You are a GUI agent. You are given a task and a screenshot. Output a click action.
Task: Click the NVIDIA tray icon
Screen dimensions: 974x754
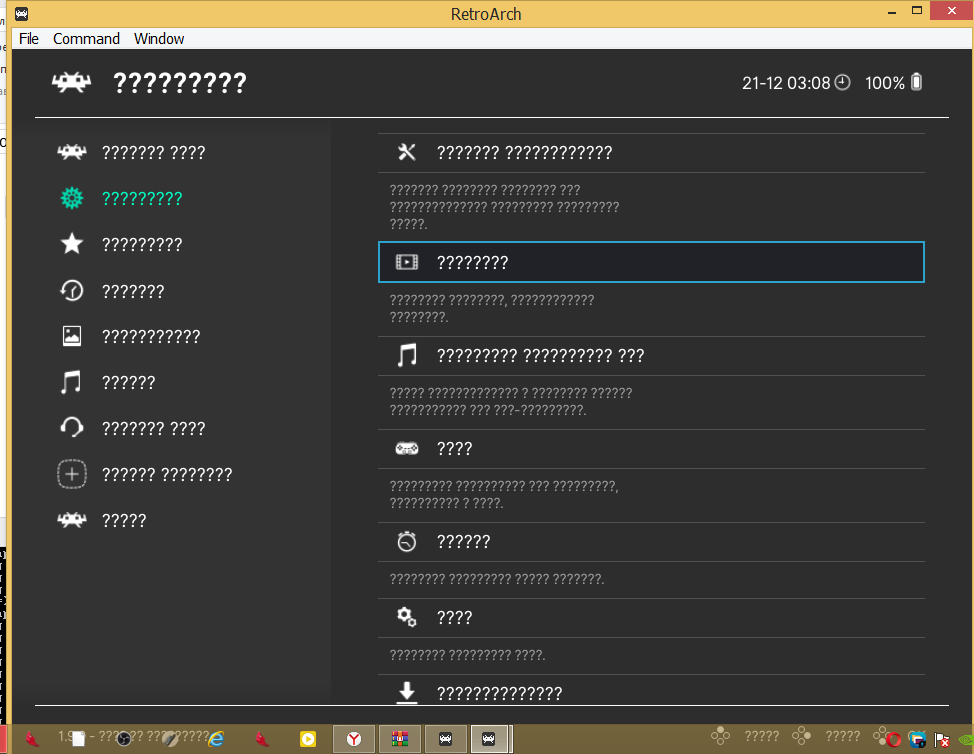click(966, 740)
